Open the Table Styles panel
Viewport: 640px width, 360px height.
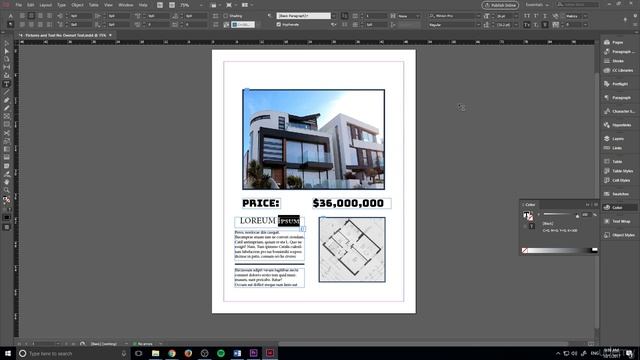coord(618,171)
